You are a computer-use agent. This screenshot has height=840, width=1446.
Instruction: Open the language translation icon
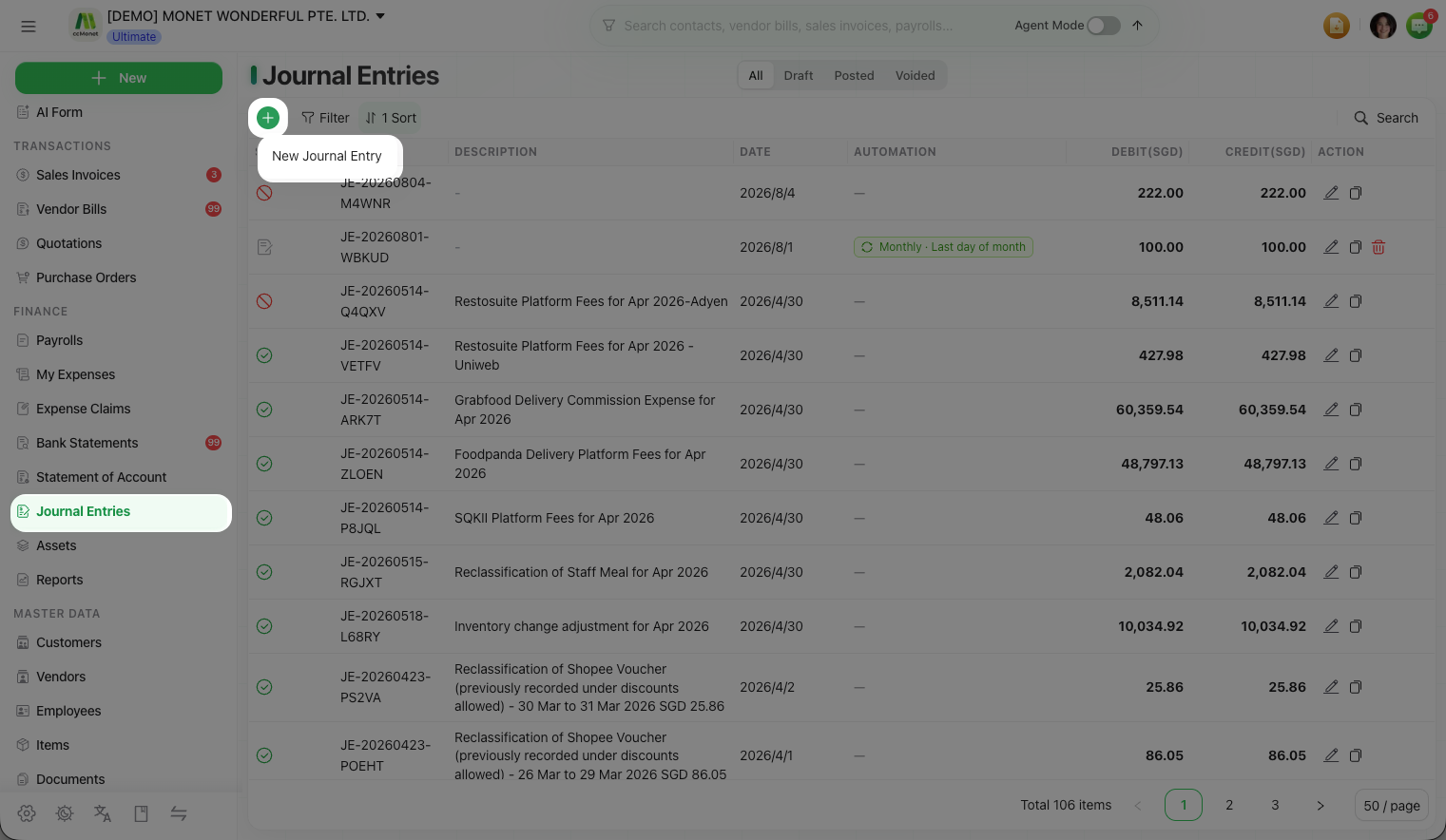103,813
